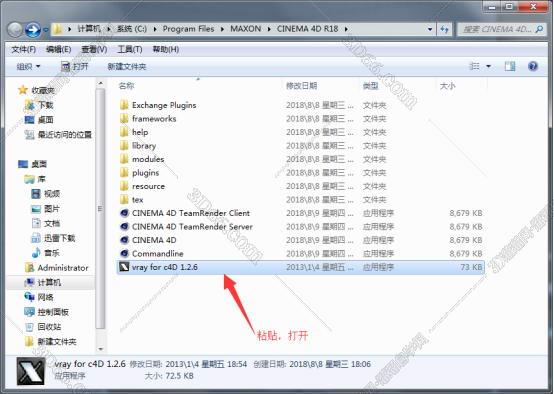The image size is (554, 394).
Task: Click the Back navigation arrow
Action: (x=14, y=30)
